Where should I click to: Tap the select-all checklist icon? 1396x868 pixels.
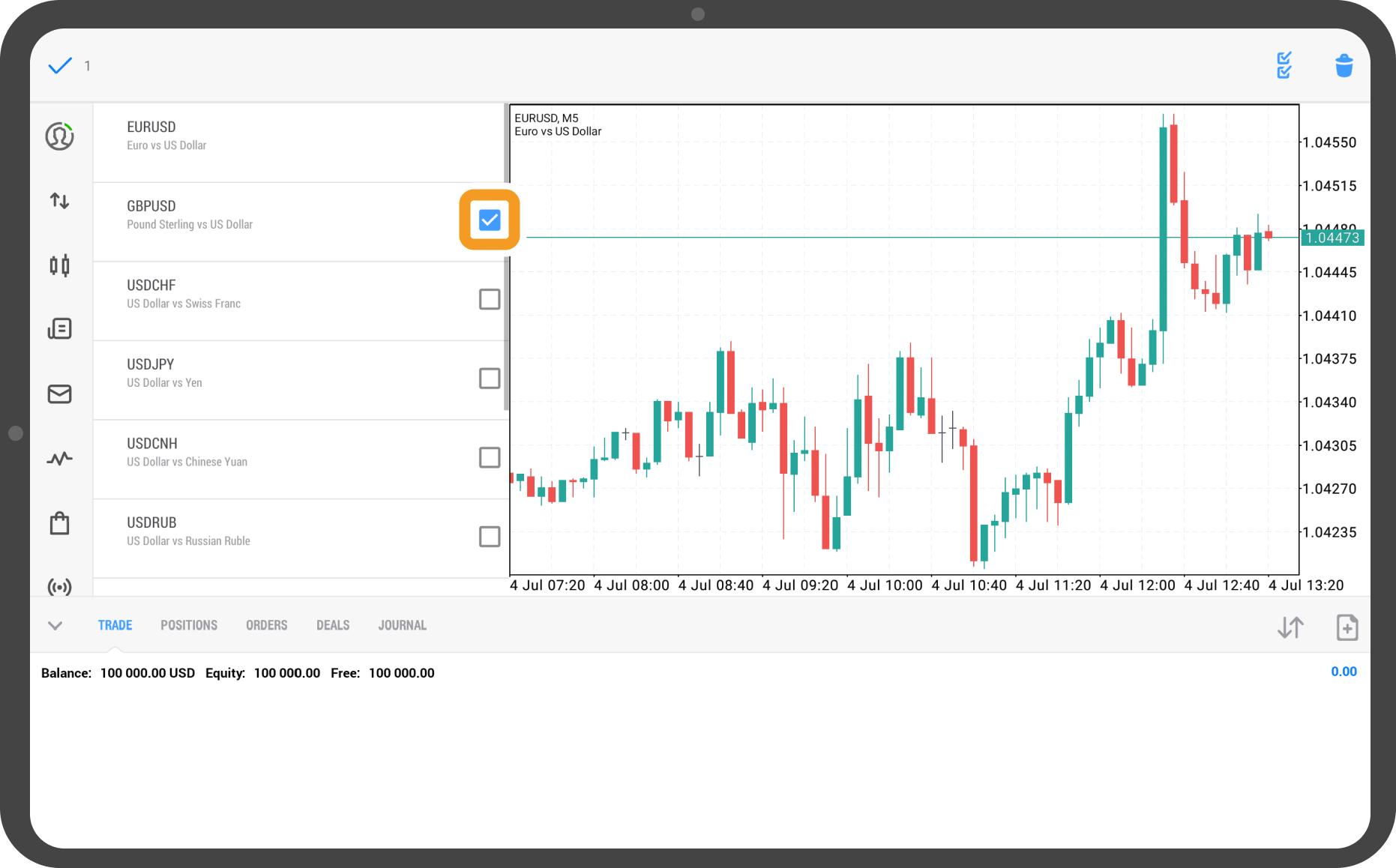[x=1284, y=65]
